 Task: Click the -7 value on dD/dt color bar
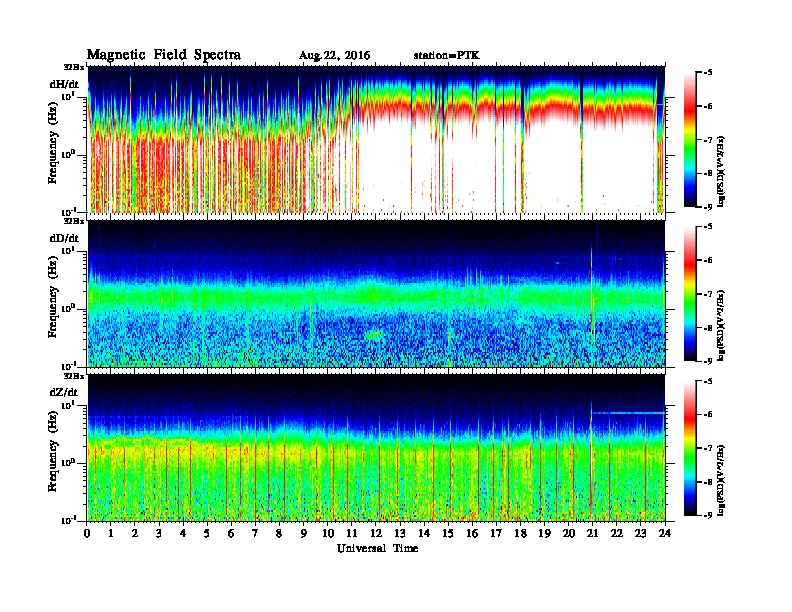708,293
